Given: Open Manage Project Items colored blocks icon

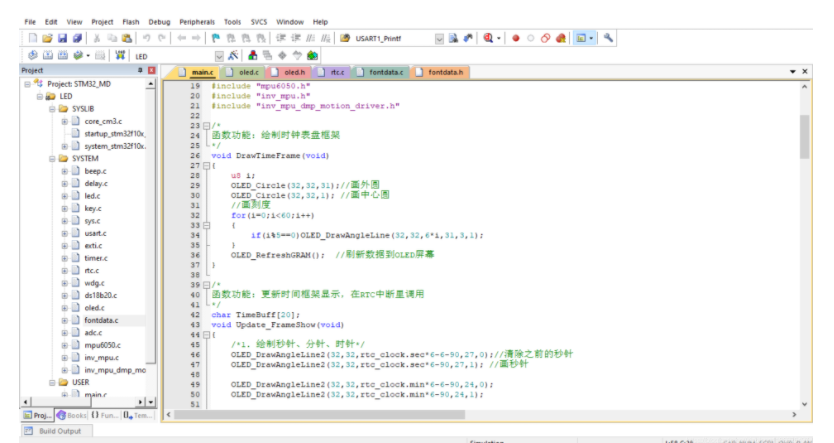Looking at the screenshot, I should coord(253,55).
